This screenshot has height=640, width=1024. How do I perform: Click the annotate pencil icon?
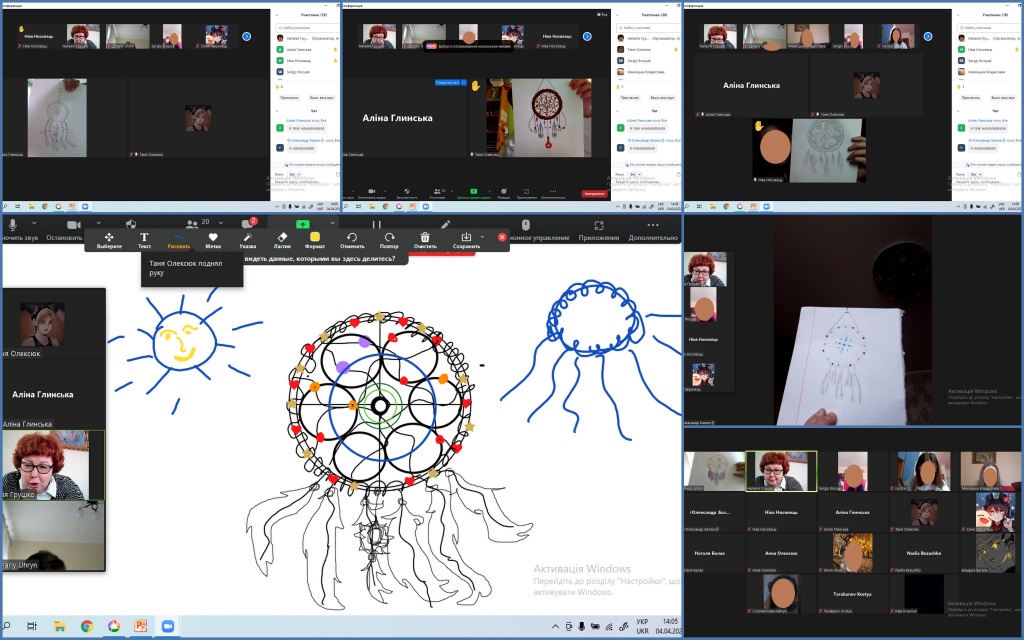point(445,225)
